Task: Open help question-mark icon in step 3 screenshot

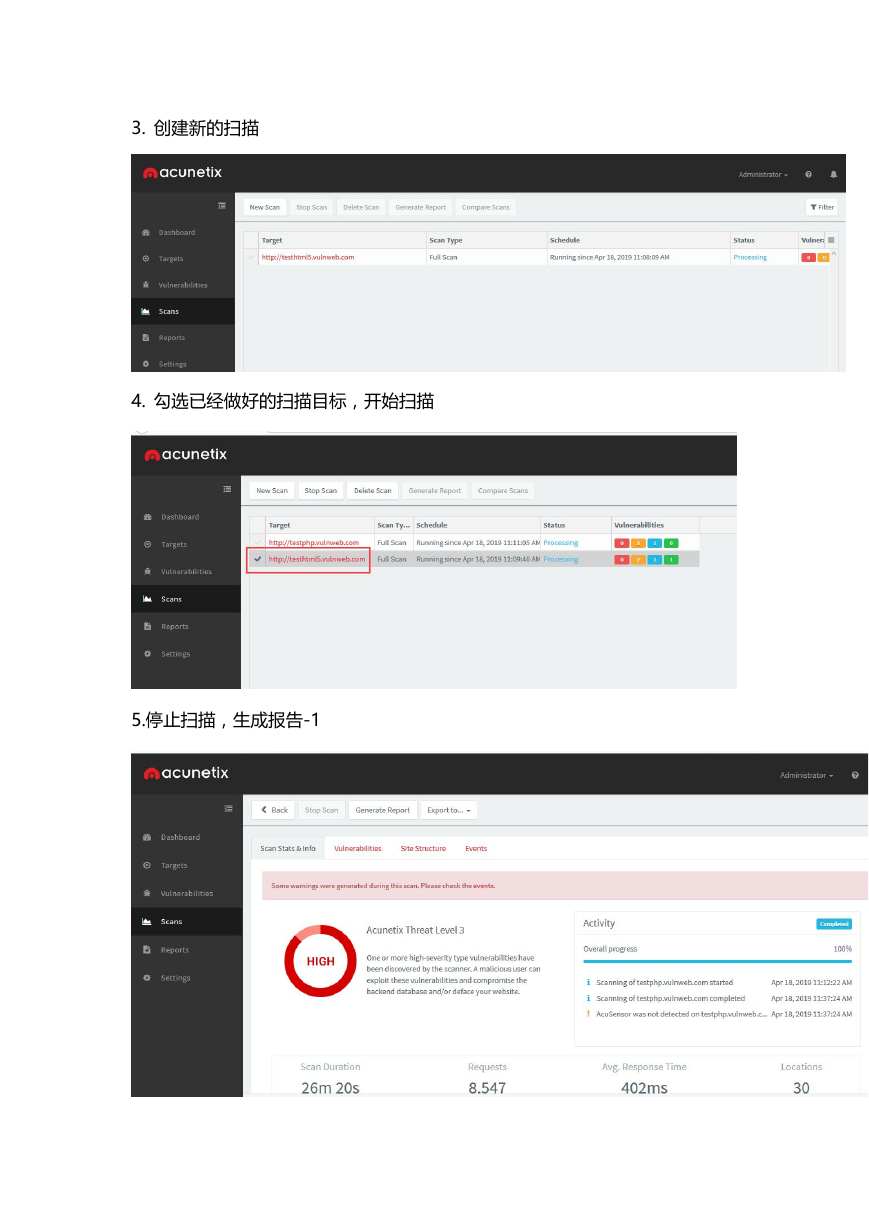Action: point(808,174)
